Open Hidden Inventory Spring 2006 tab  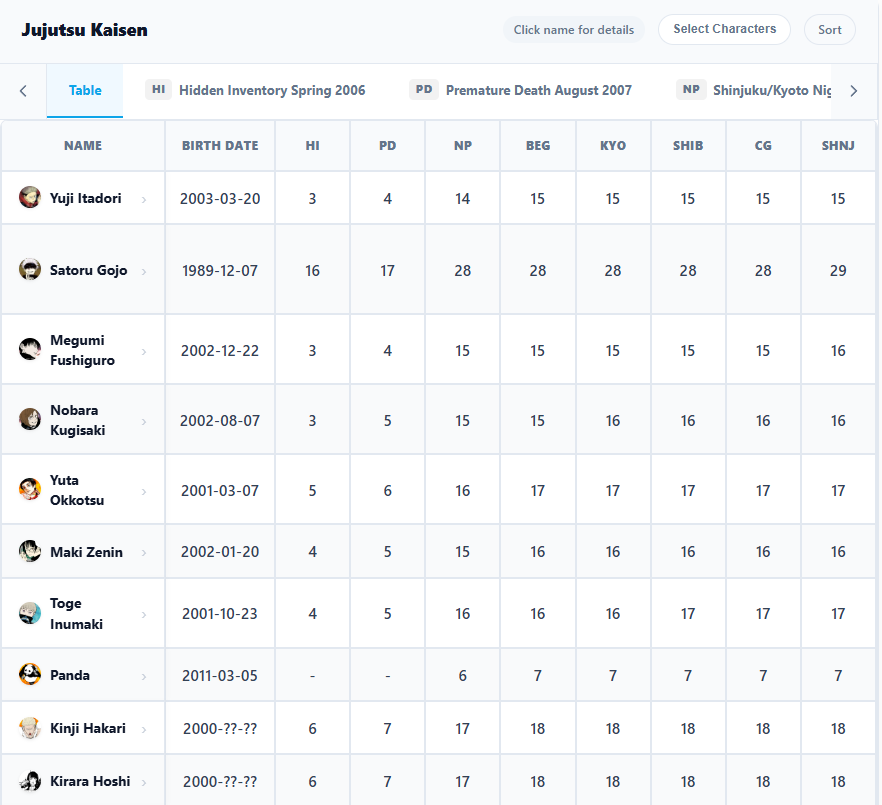coord(255,91)
